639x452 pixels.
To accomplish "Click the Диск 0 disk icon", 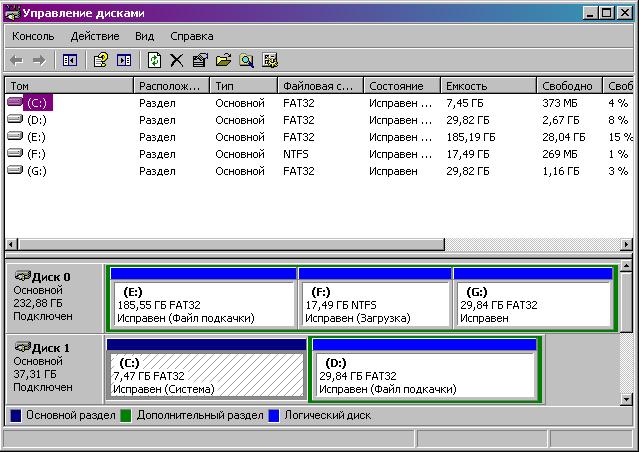I will (22, 276).
